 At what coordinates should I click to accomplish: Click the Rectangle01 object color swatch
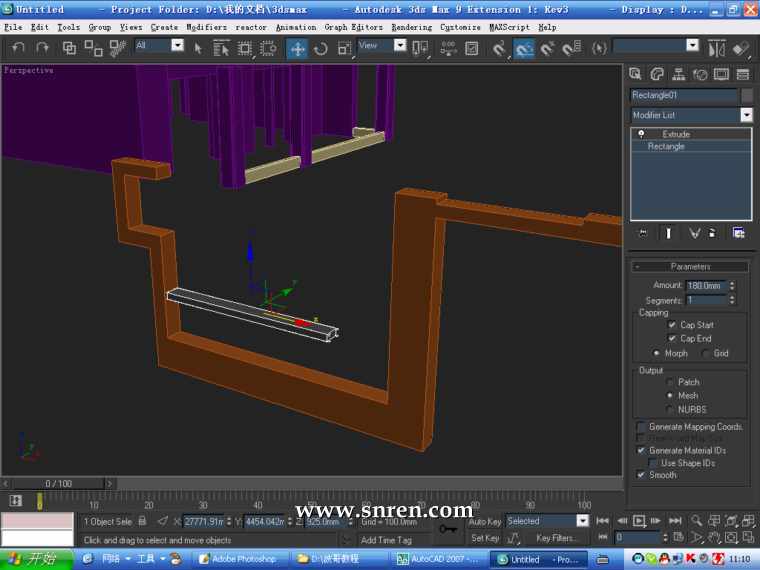(746, 95)
